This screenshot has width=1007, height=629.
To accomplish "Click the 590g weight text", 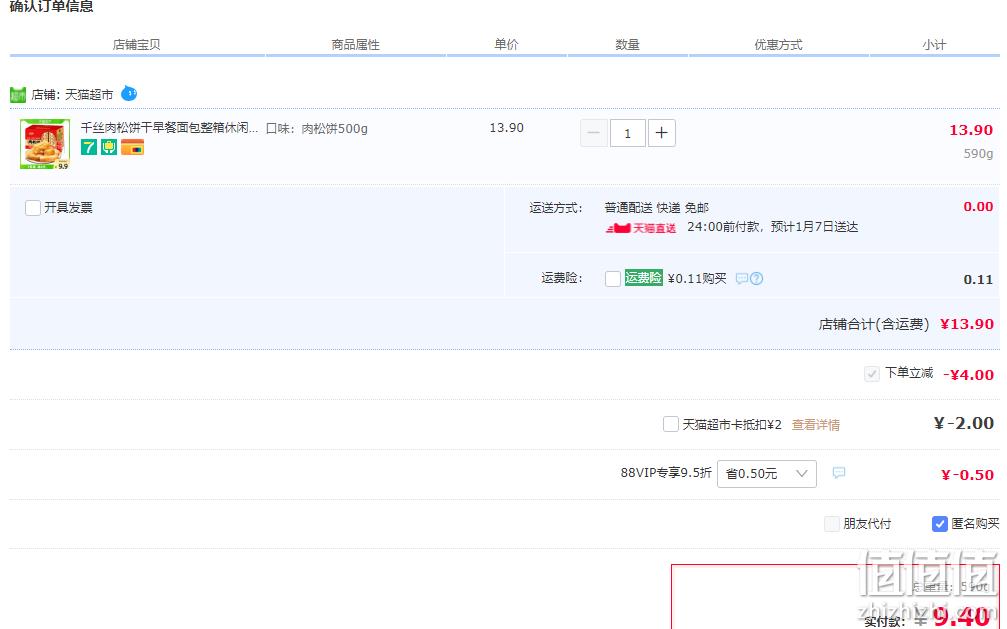I will point(978,154).
